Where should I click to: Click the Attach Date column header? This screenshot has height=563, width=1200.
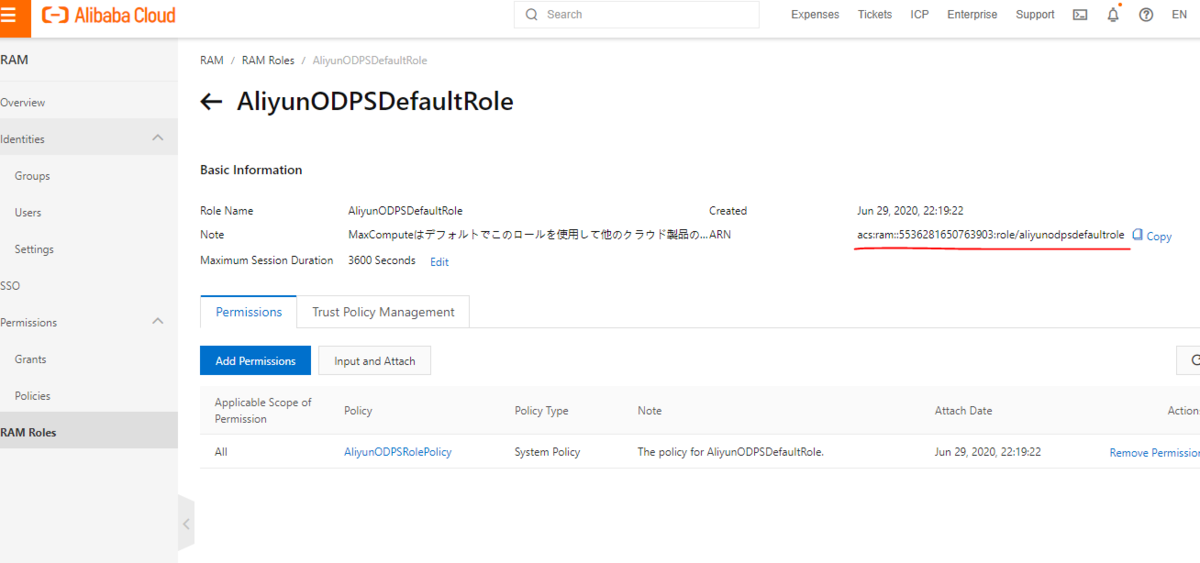coord(963,411)
